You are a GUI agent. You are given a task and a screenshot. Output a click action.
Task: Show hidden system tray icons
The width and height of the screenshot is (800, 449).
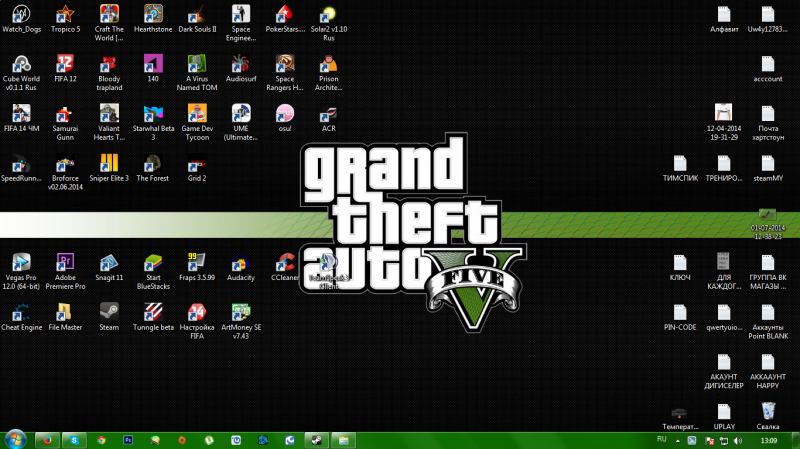coord(678,441)
